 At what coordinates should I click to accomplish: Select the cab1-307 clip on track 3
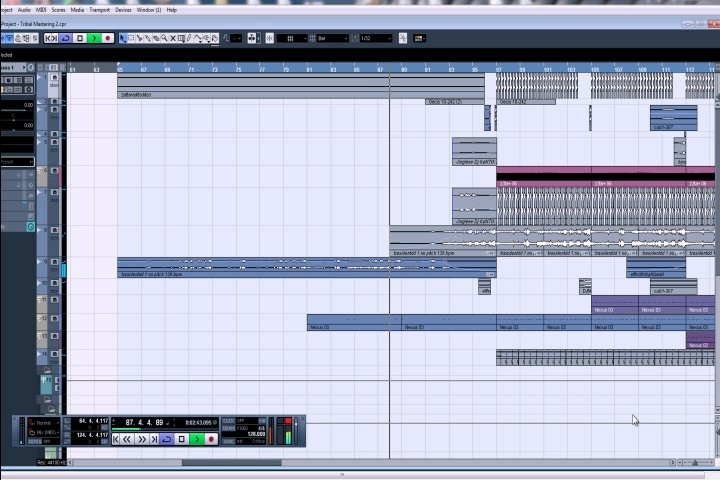pyautogui.click(x=674, y=118)
